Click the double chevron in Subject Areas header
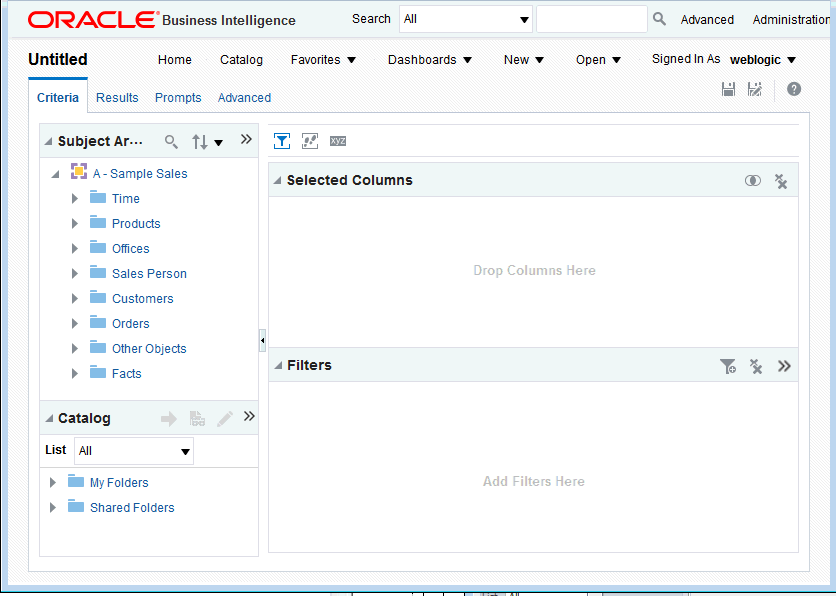The width and height of the screenshot is (836, 596). tap(246, 139)
